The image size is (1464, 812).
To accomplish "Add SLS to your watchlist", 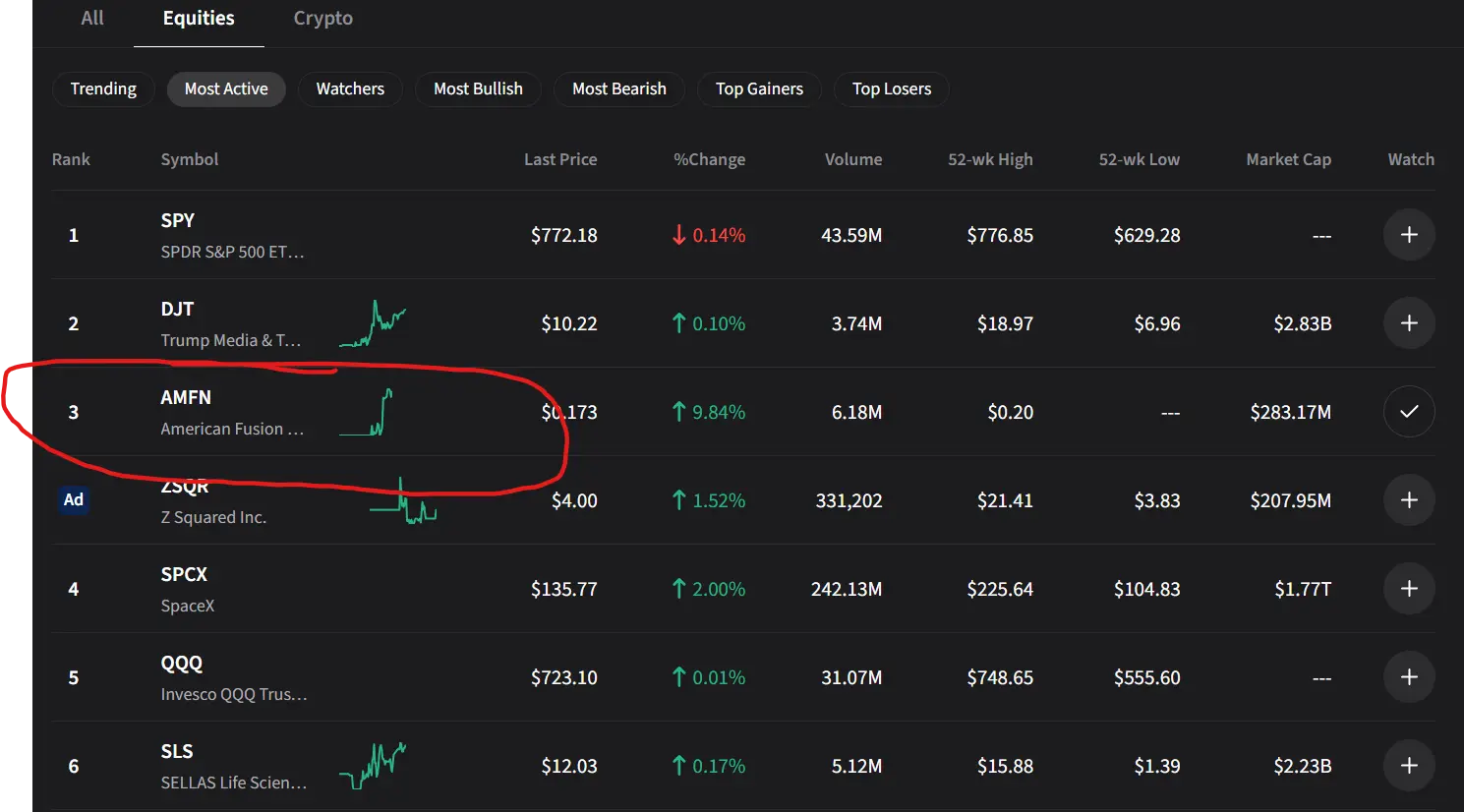I will 1409,766.
